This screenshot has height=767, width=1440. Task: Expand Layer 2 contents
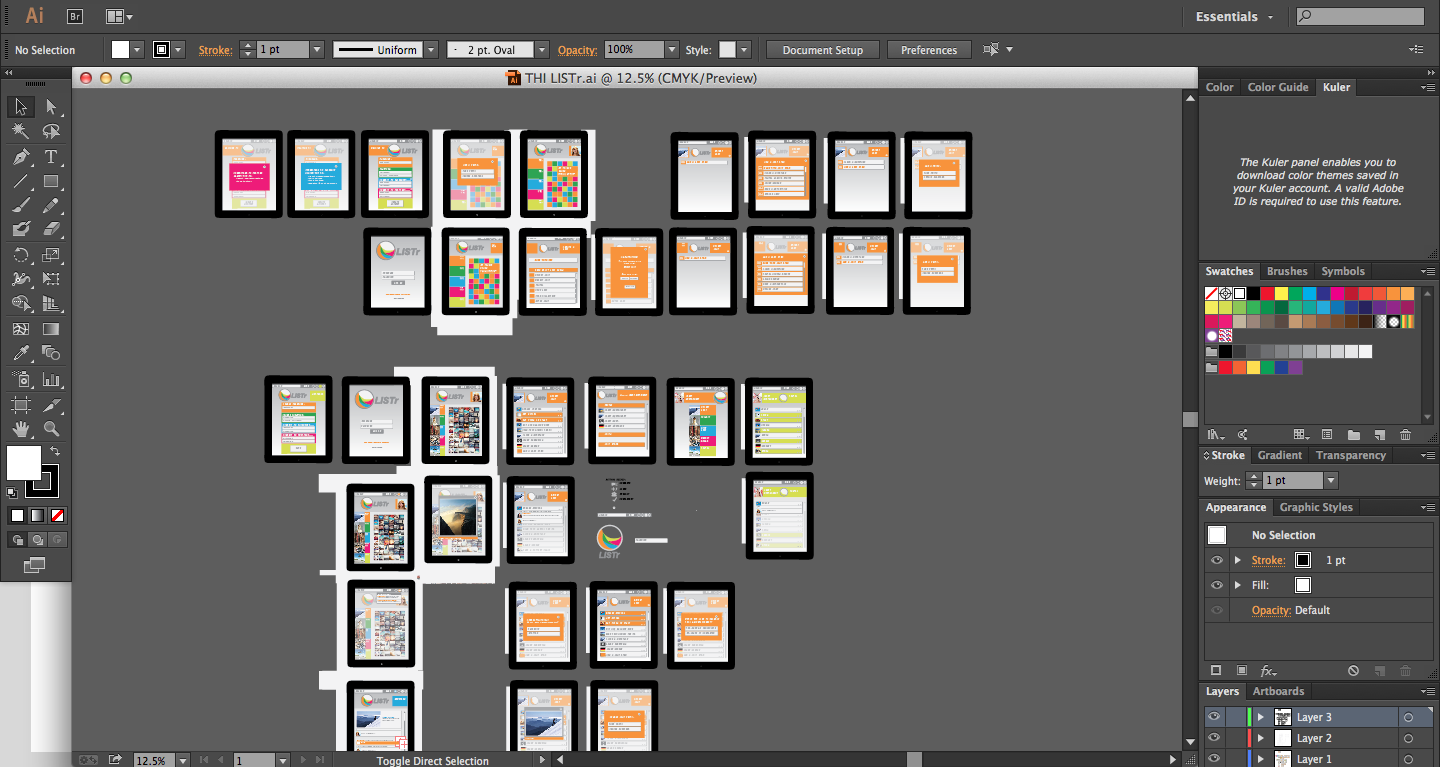(x=1261, y=738)
